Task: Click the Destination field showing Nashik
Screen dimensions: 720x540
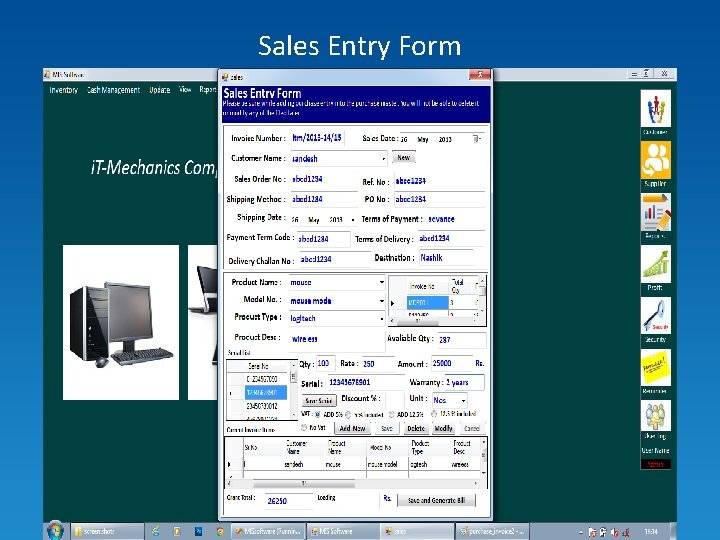Action: point(446,258)
